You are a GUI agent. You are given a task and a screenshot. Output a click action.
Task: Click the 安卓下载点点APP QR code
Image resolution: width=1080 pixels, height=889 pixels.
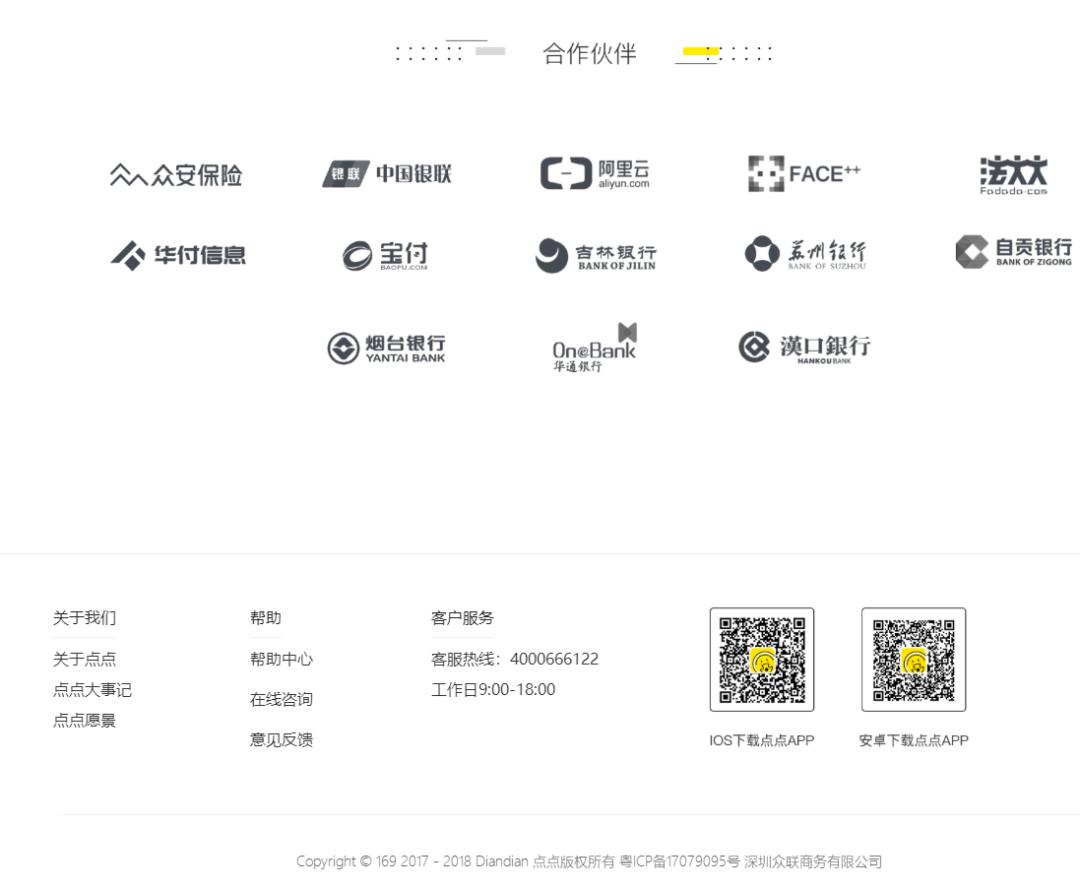tap(912, 659)
